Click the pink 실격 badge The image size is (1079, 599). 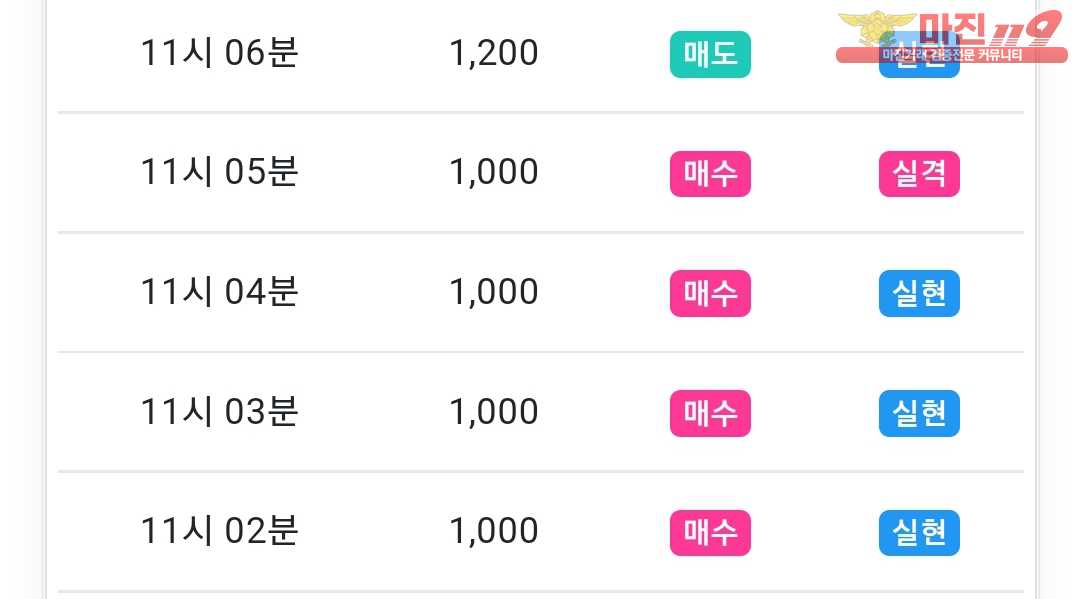coord(919,174)
